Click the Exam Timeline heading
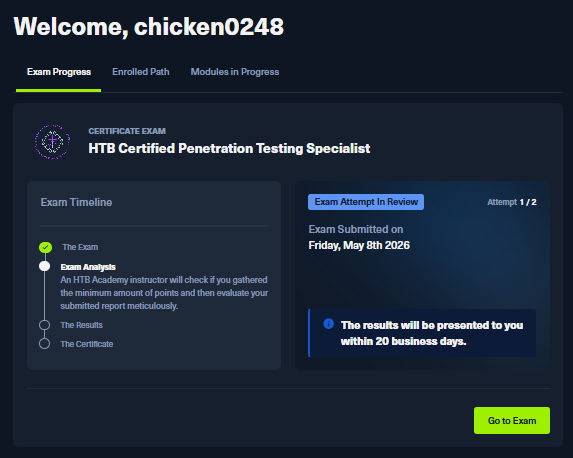Image resolution: width=573 pixels, height=458 pixels. [76, 202]
